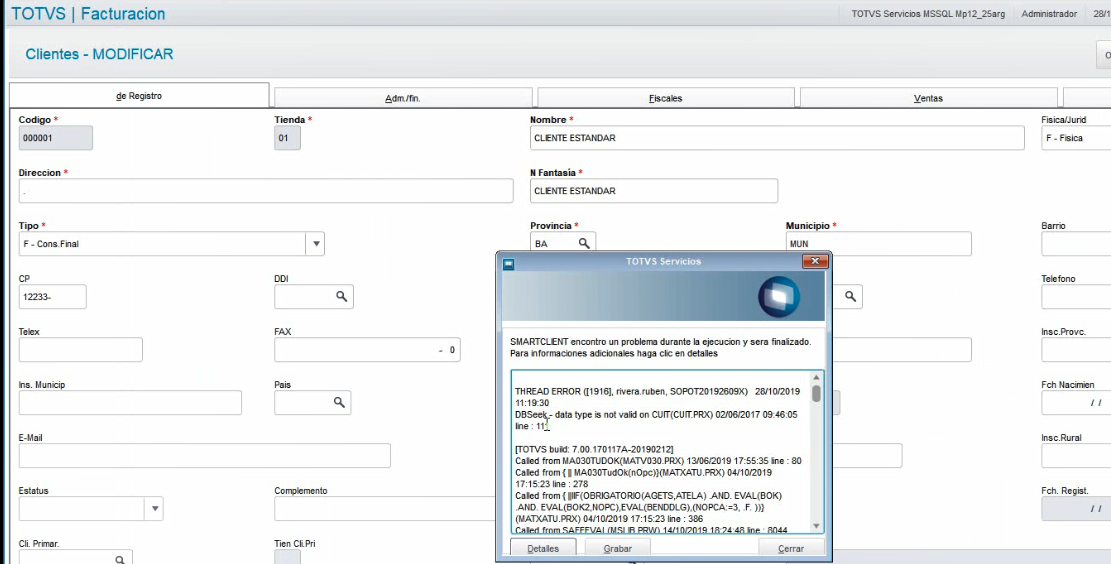
Task: Click the Complemento input field
Action: [385, 509]
